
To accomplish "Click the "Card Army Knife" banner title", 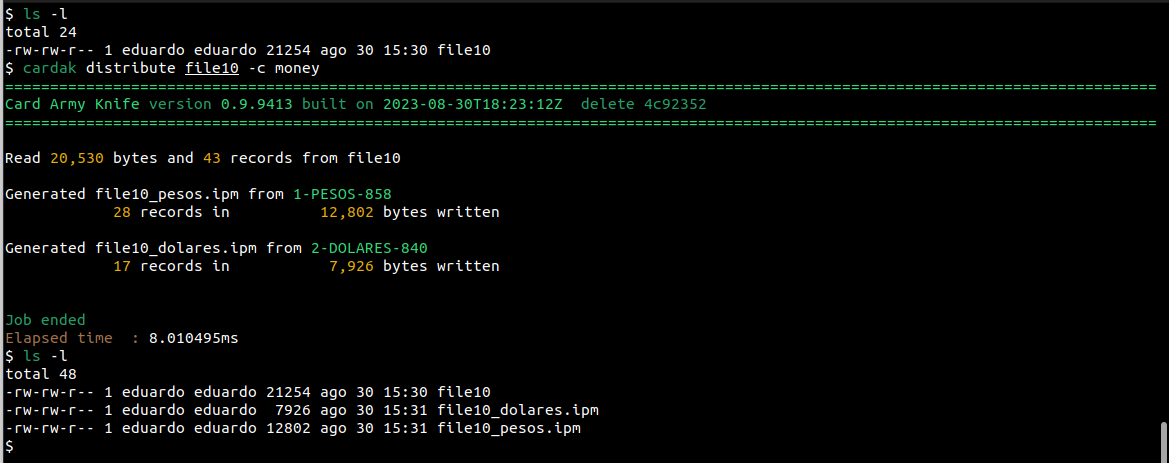I will (72, 104).
